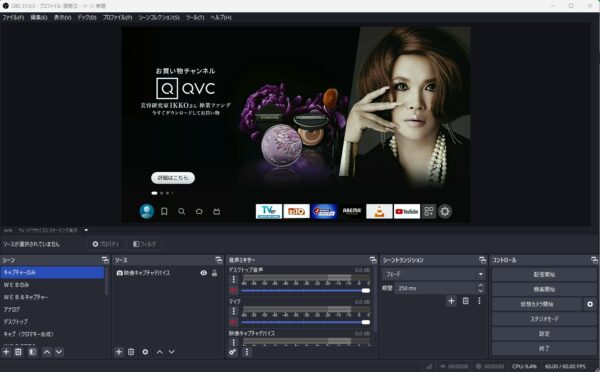Mute the マイク channel
Image resolution: width=600 pixels, height=372 pixels.
tap(233, 322)
